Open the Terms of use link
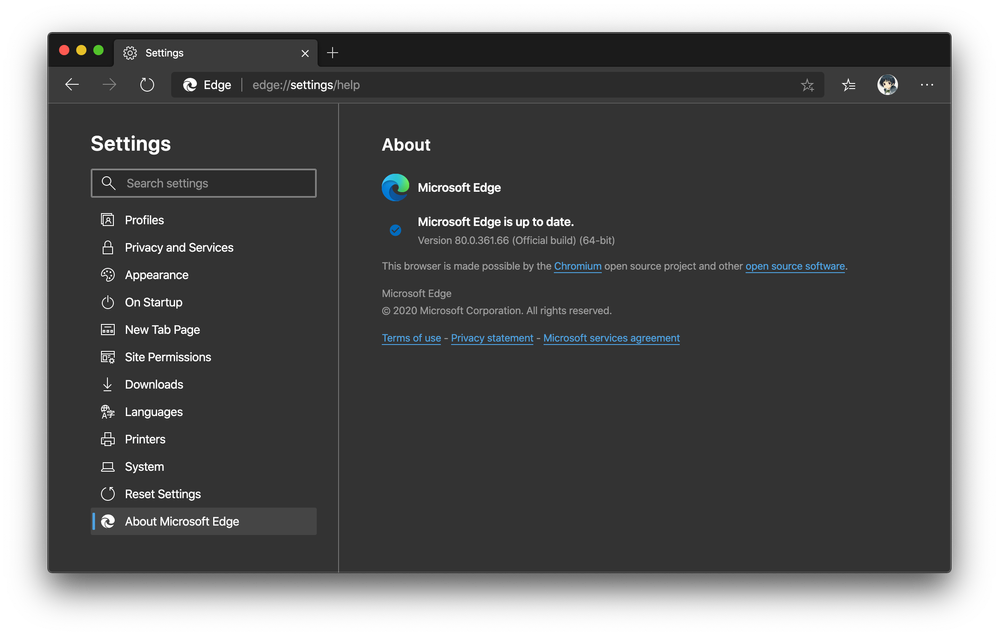Image resolution: width=999 pixels, height=636 pixels. click(412, 338)
